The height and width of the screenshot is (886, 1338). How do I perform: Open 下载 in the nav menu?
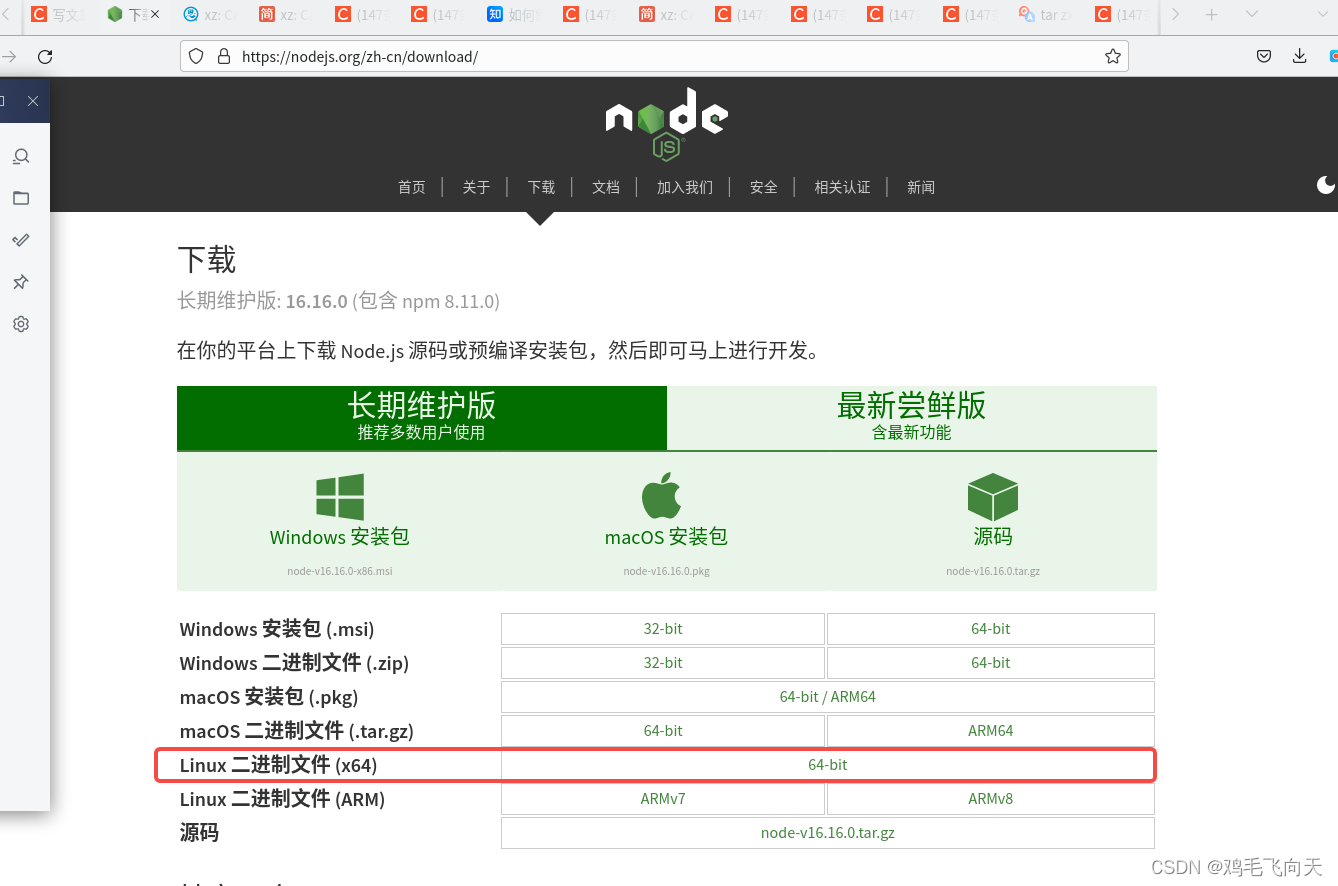coord(541,187)
